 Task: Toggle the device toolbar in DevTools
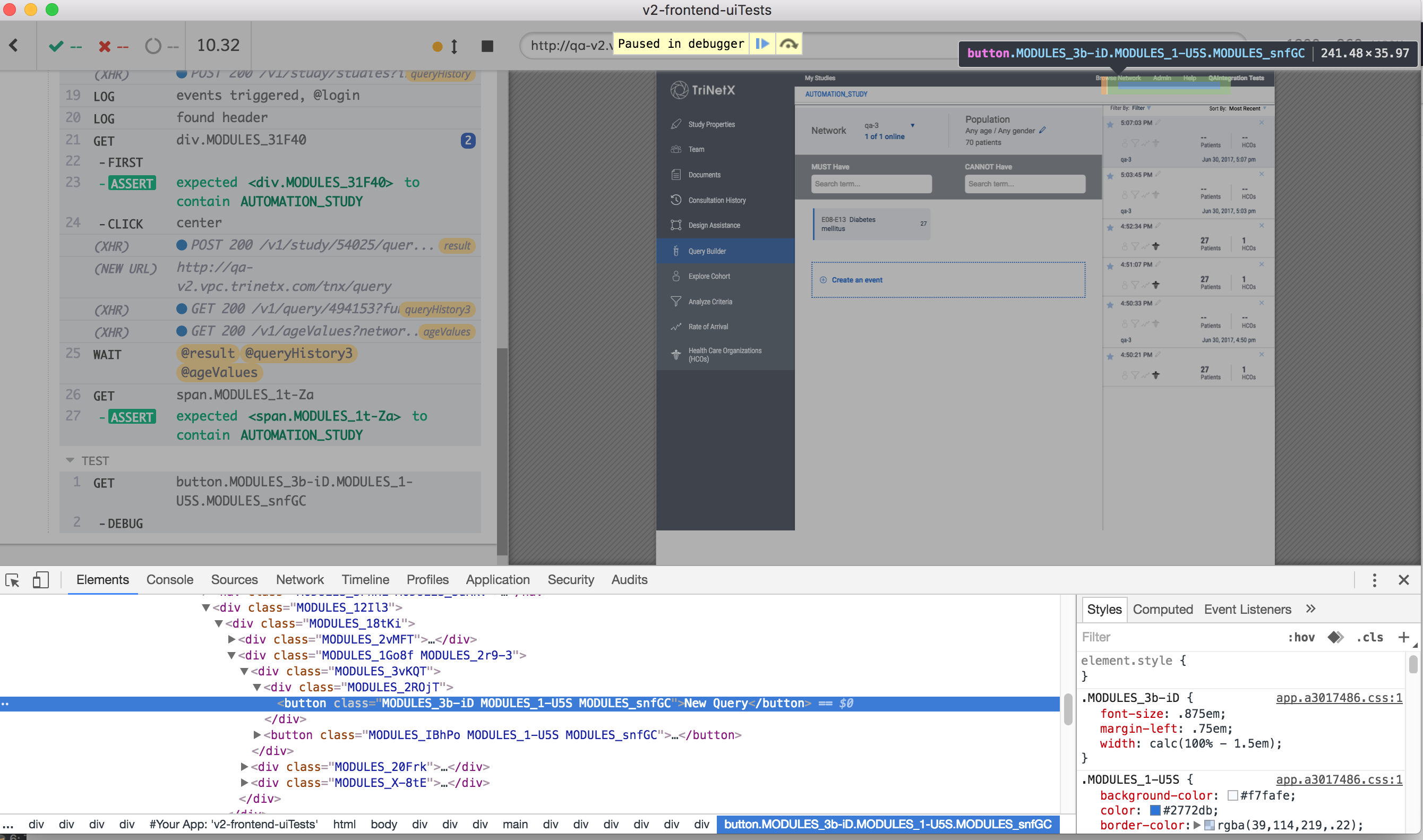click(41, 580)
